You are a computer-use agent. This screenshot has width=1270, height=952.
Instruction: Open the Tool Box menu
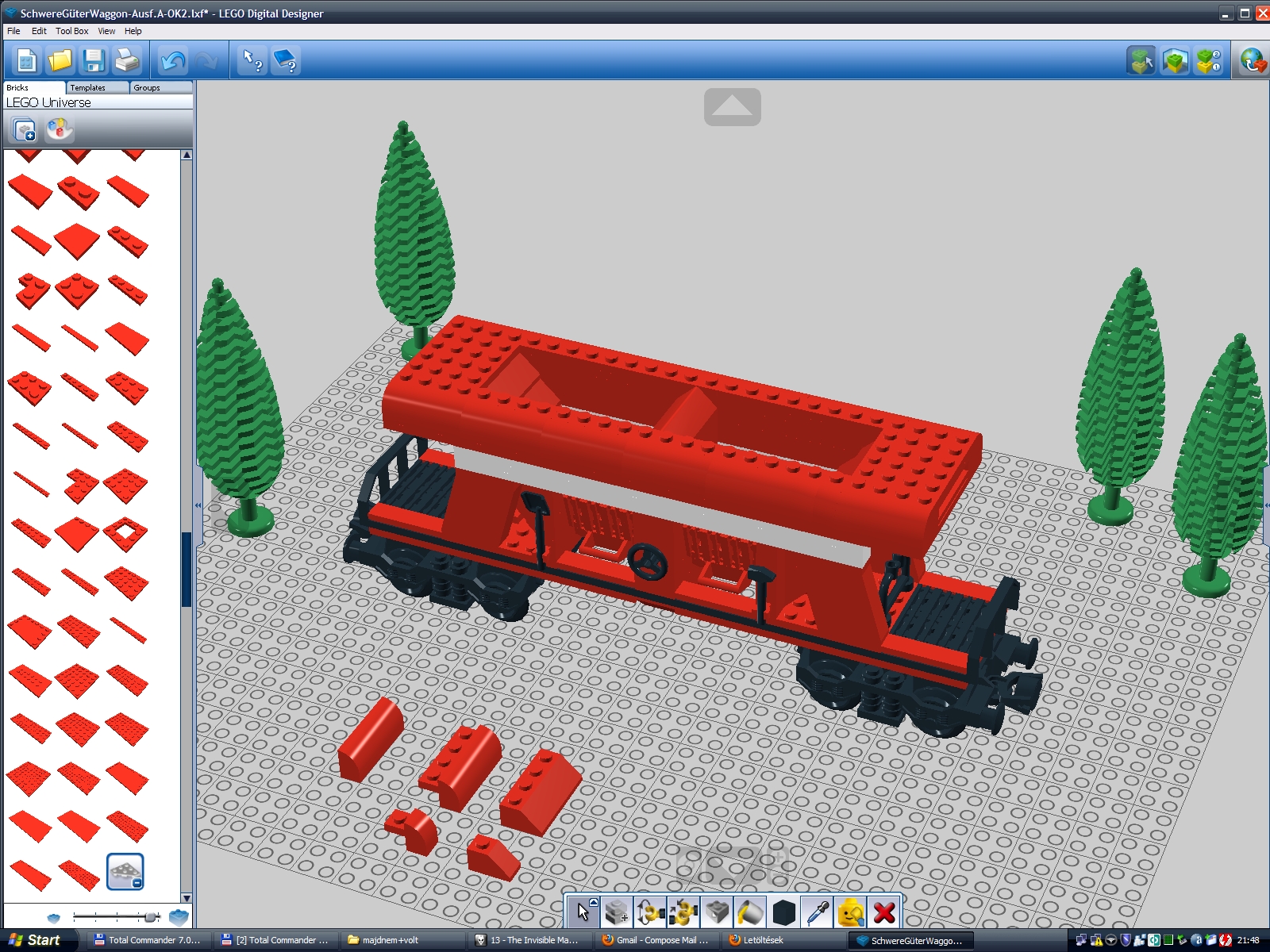tap(72, 31)
